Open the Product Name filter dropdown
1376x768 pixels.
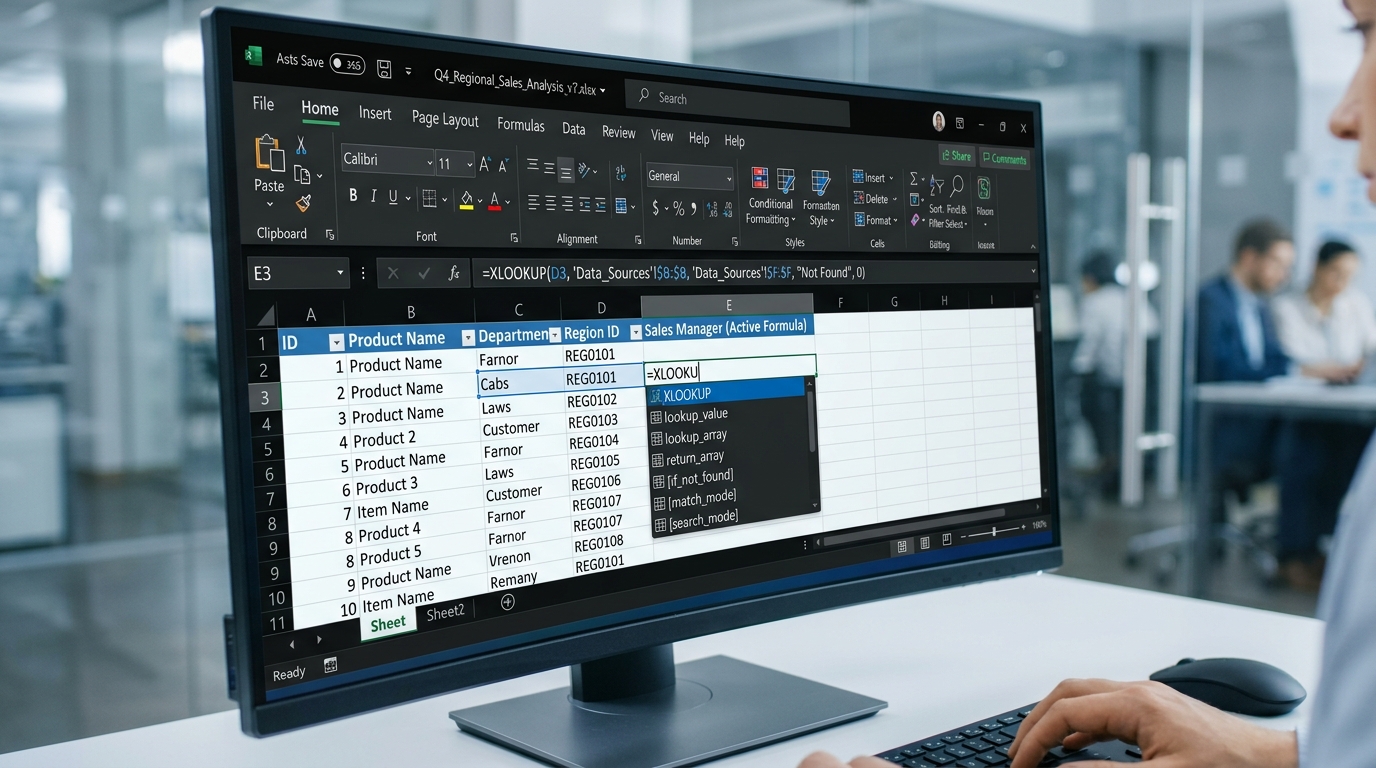pos(467,337)
